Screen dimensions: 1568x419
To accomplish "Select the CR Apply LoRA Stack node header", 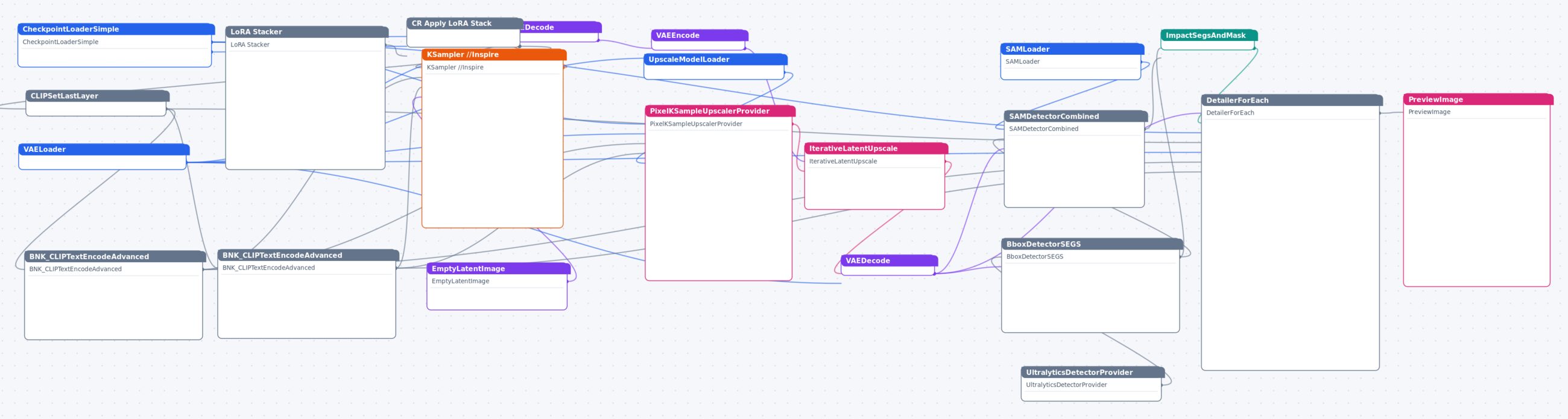I will pyautogui.click(x=464, y=23).
